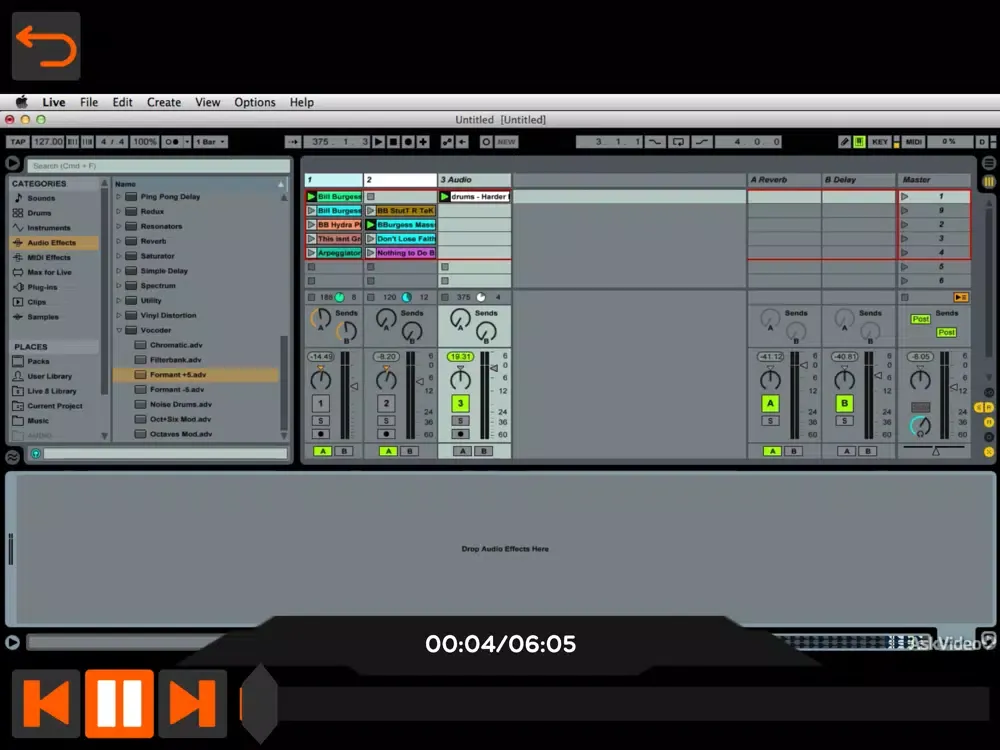Expand the Reverb folder
This screenshot has width=1000, height=750.
pos(119,241)
